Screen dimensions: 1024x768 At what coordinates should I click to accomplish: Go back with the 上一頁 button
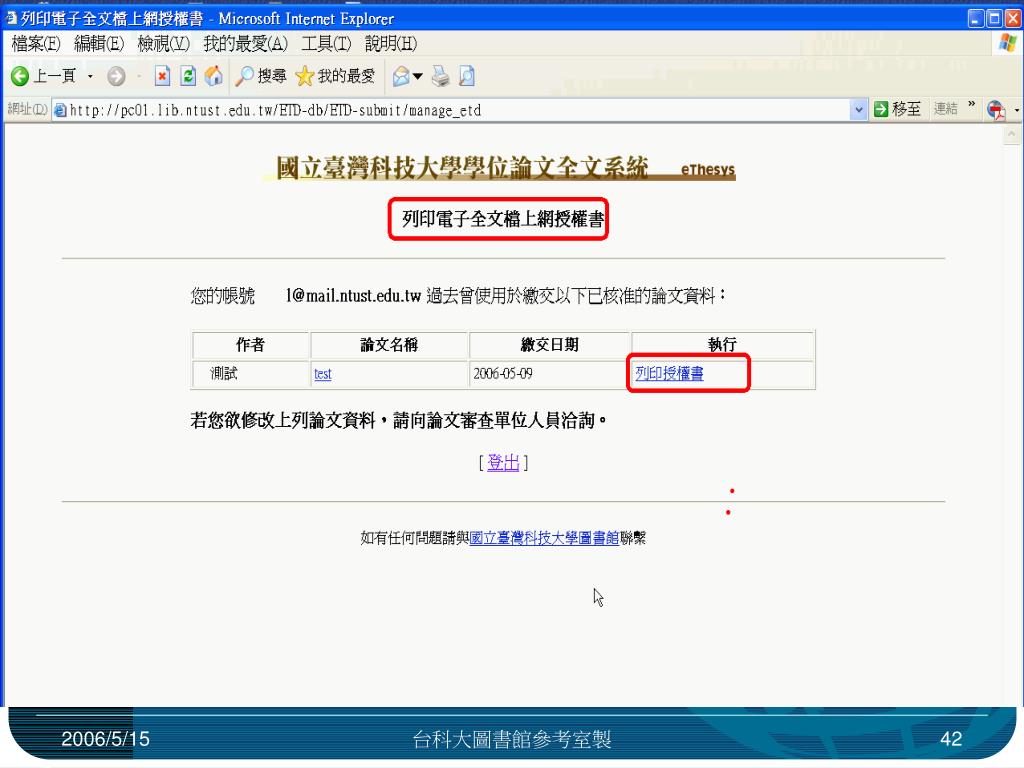tap(42, 76)
